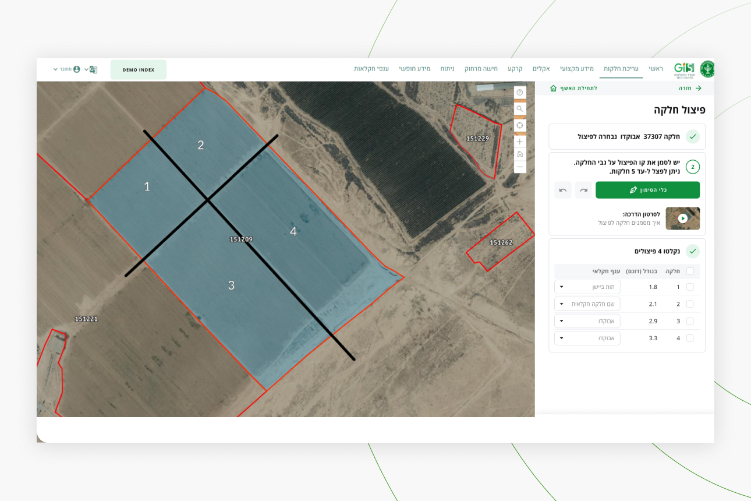Toggle the select-all checkbox in table header

point(690,271)
